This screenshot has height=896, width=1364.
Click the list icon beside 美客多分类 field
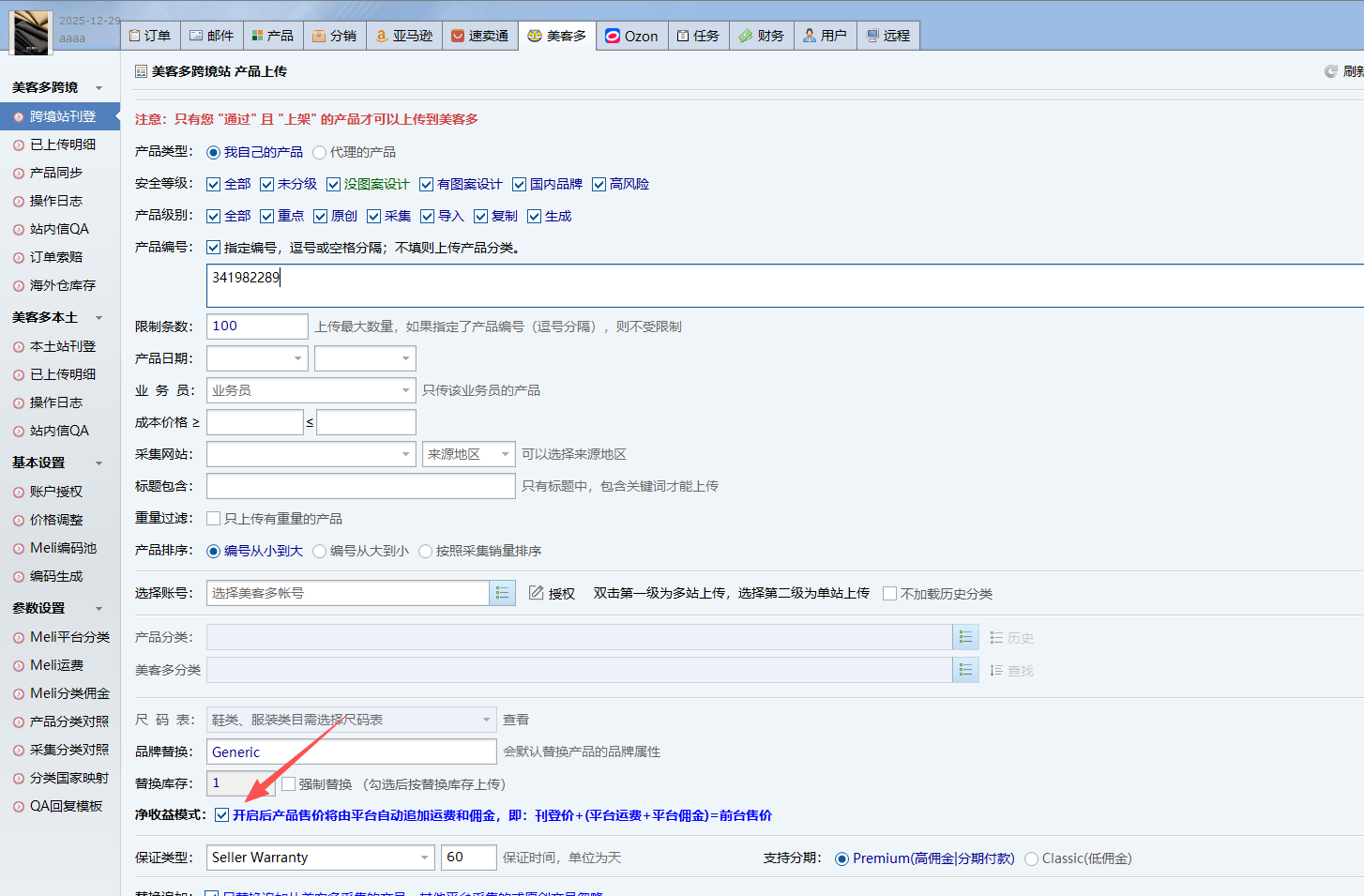pyautogui.click(x=965, y=670)
